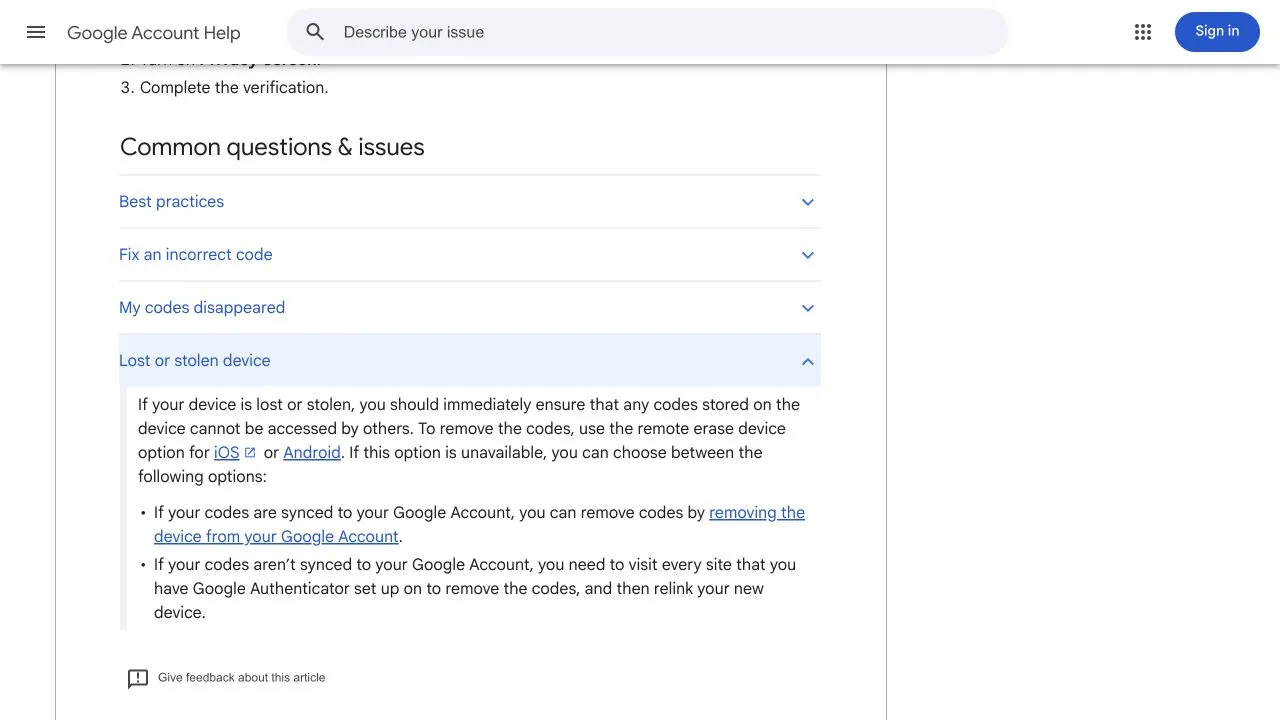This screenshot has height=720, width=1280.
Task: Click Lost or stolen device title text
Action: click(194, 361)
